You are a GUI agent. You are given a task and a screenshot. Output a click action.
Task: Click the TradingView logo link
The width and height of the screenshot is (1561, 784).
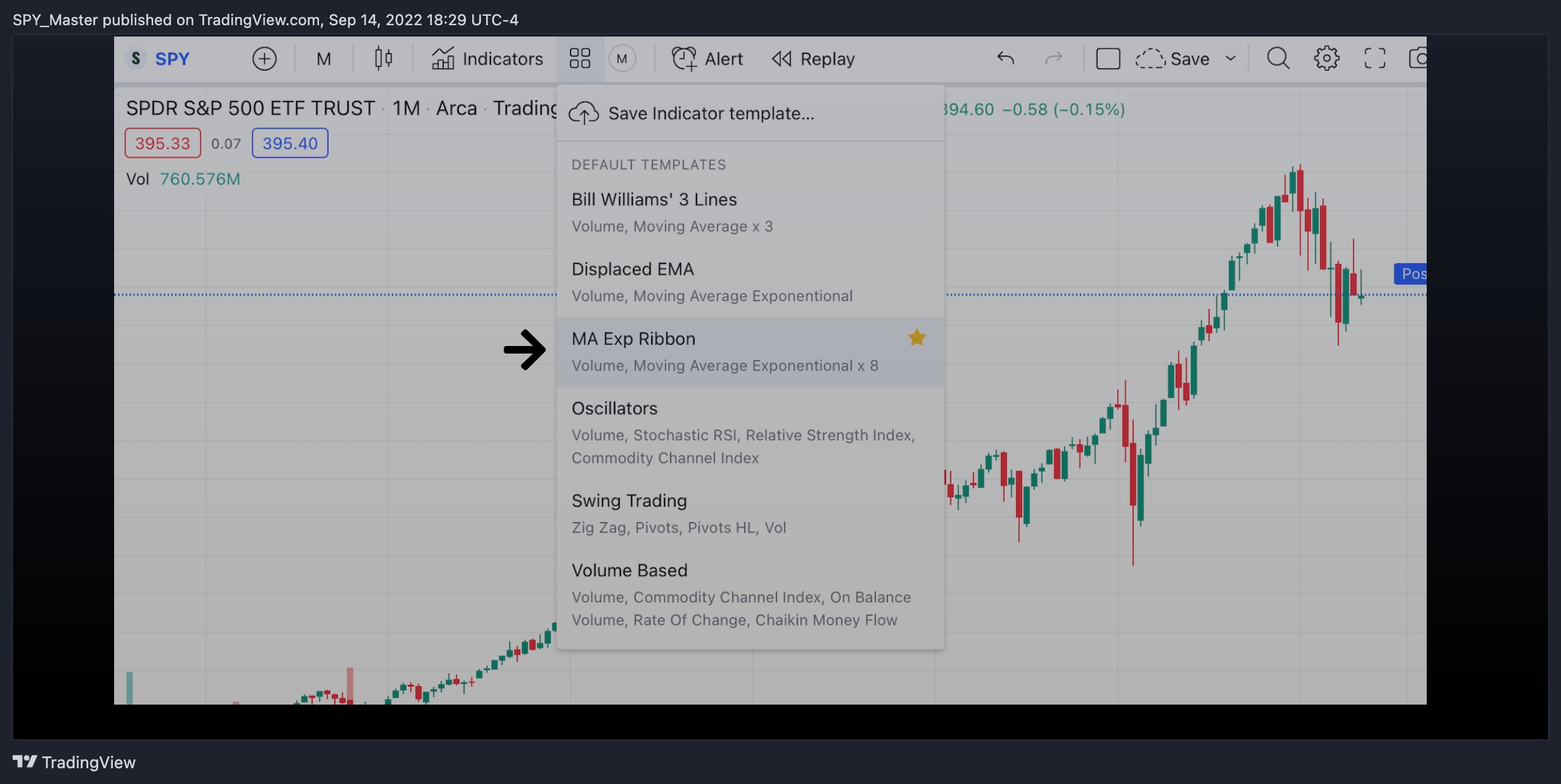click(x=74, y=763)
